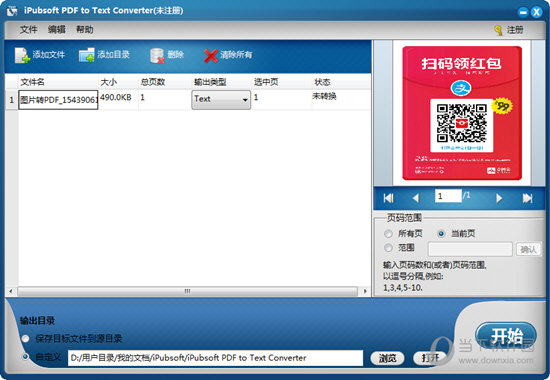Click the left arrow of list scrollbar
This screenshot has width=550, height=380.
pyautogui.click(x=11, y=291)
